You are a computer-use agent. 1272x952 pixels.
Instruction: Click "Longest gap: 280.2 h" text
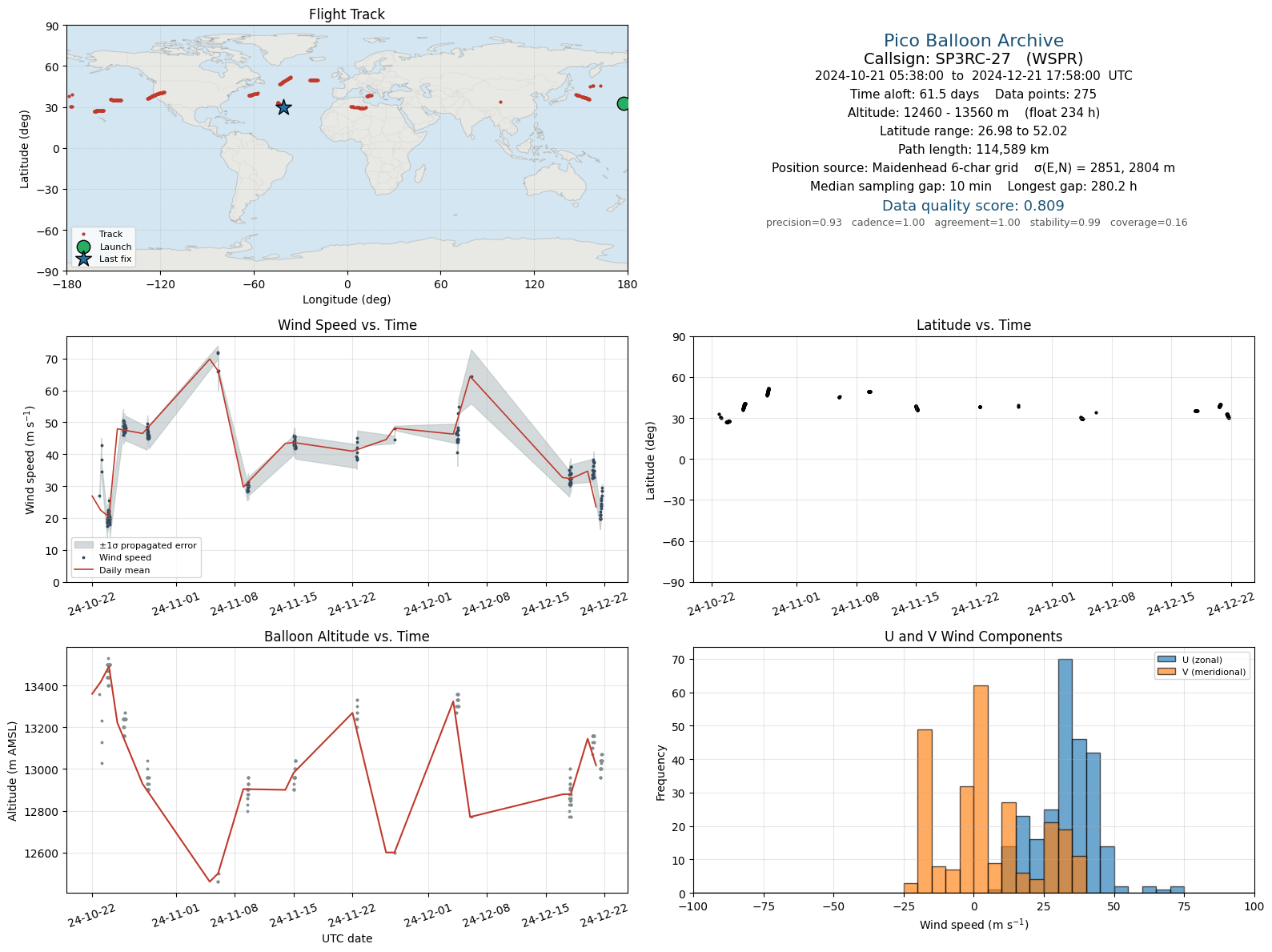point(1072,187)
